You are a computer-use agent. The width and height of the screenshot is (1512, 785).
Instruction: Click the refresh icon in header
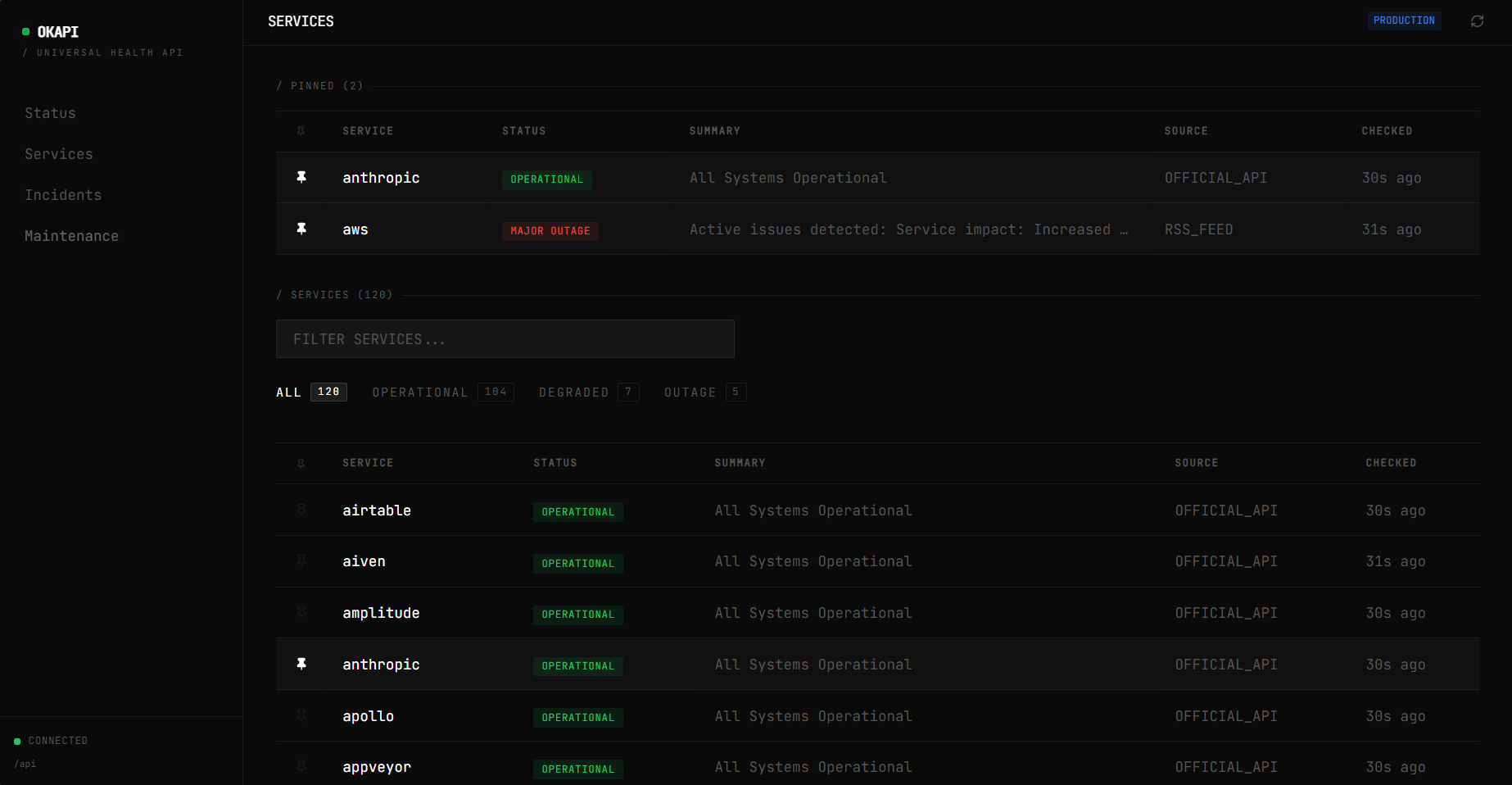[x=1477, y=21]
